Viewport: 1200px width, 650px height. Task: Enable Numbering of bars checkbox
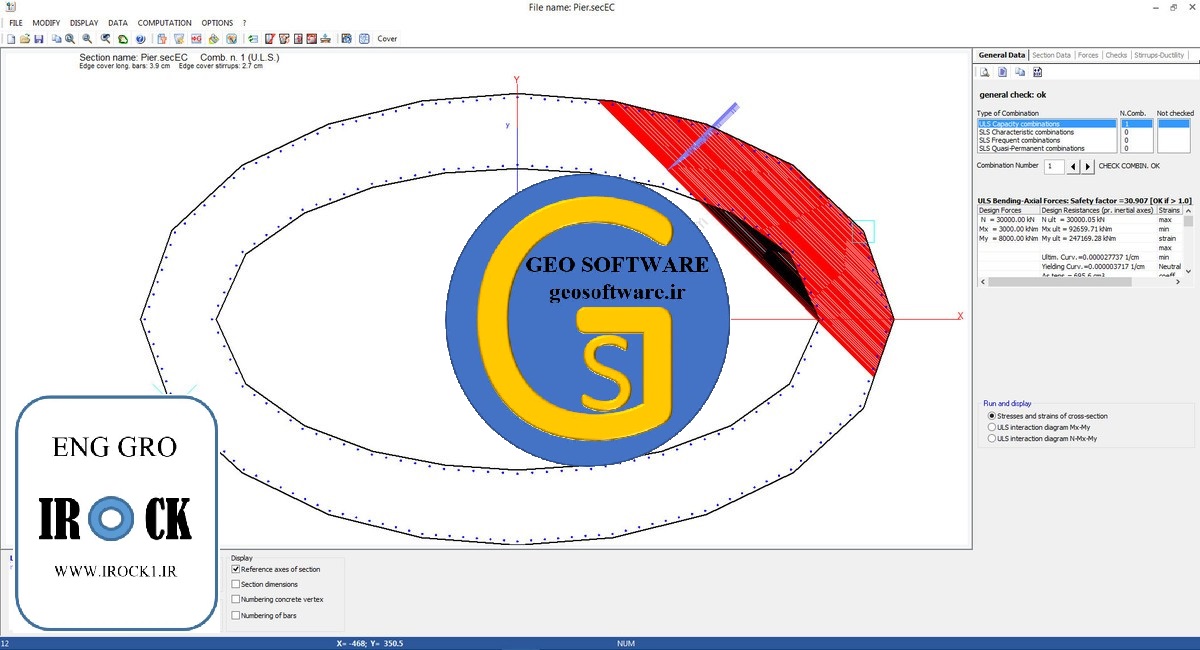tap(236, 615)
